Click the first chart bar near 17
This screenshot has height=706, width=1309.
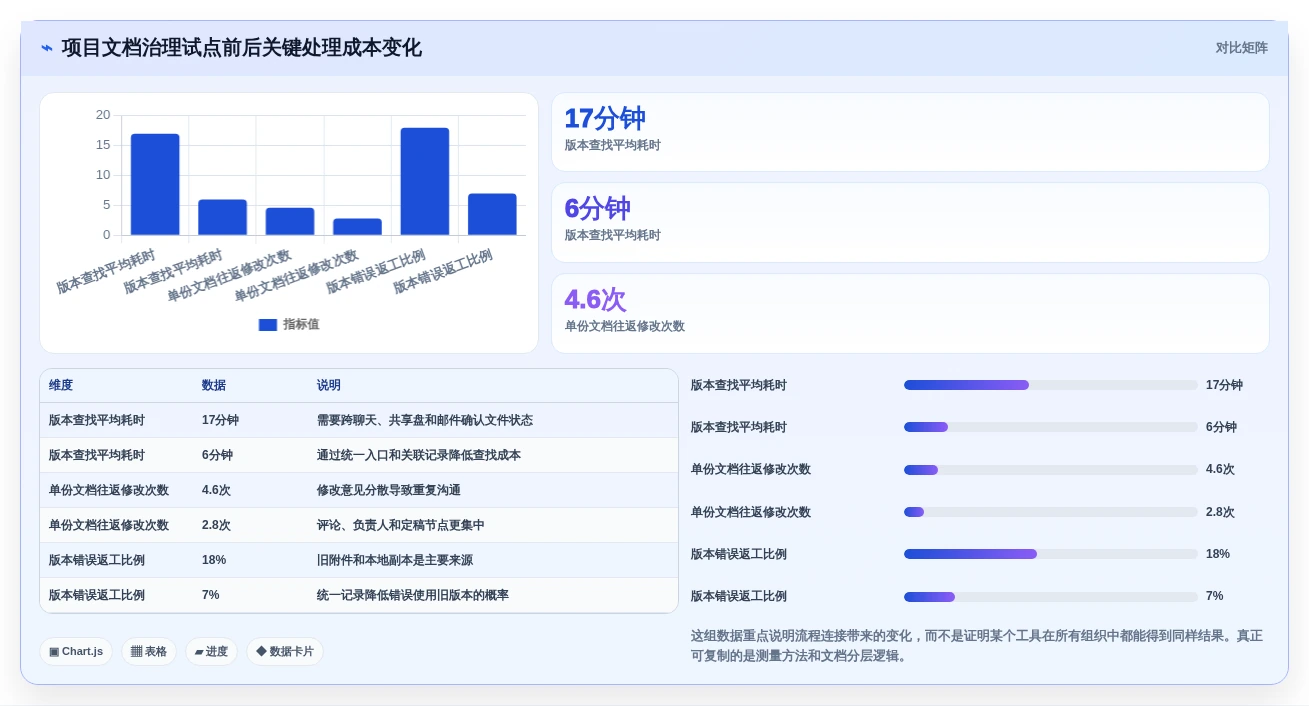point(155,184)
